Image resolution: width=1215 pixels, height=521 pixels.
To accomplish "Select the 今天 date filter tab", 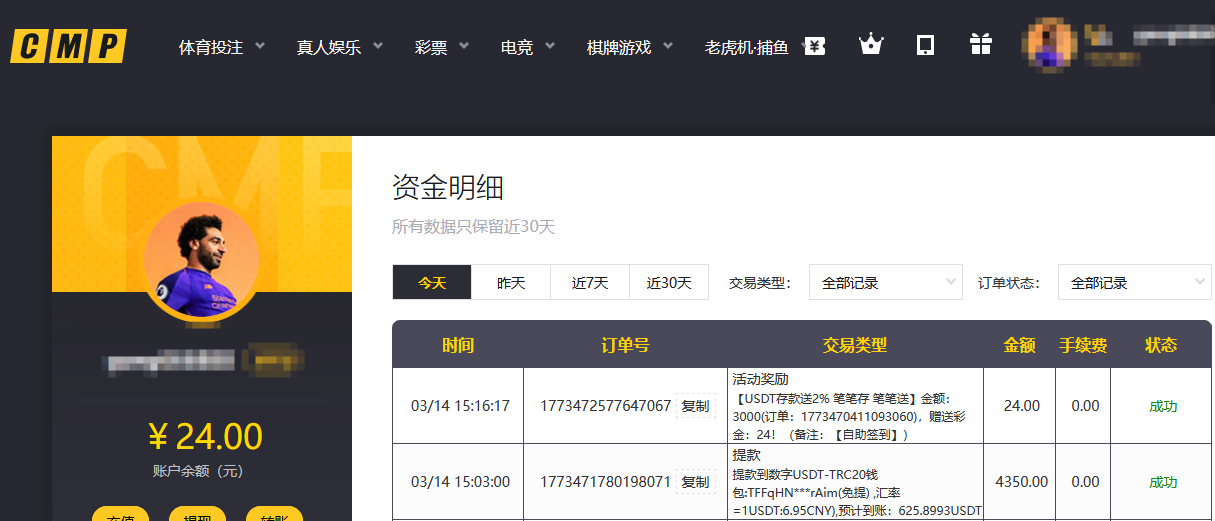I will 432,283.
